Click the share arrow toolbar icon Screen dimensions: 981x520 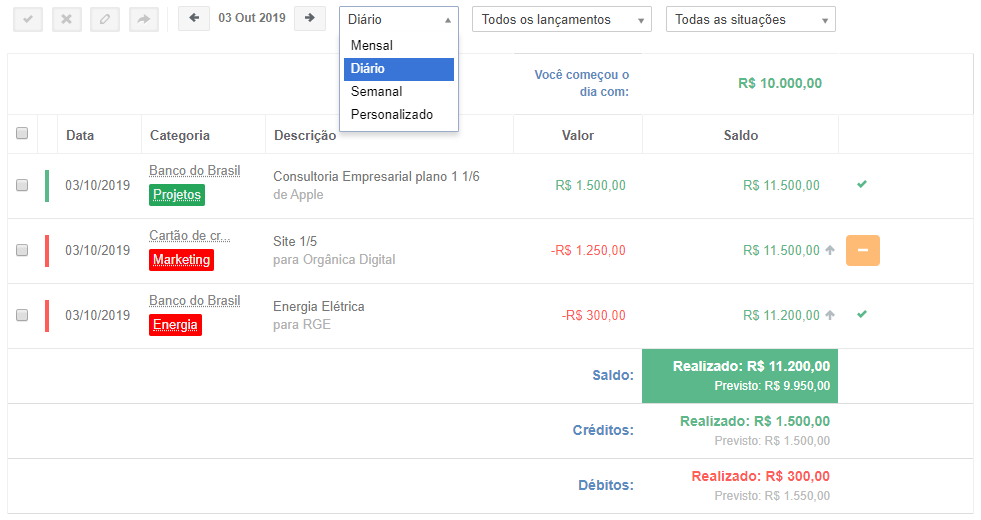point(144,19)
